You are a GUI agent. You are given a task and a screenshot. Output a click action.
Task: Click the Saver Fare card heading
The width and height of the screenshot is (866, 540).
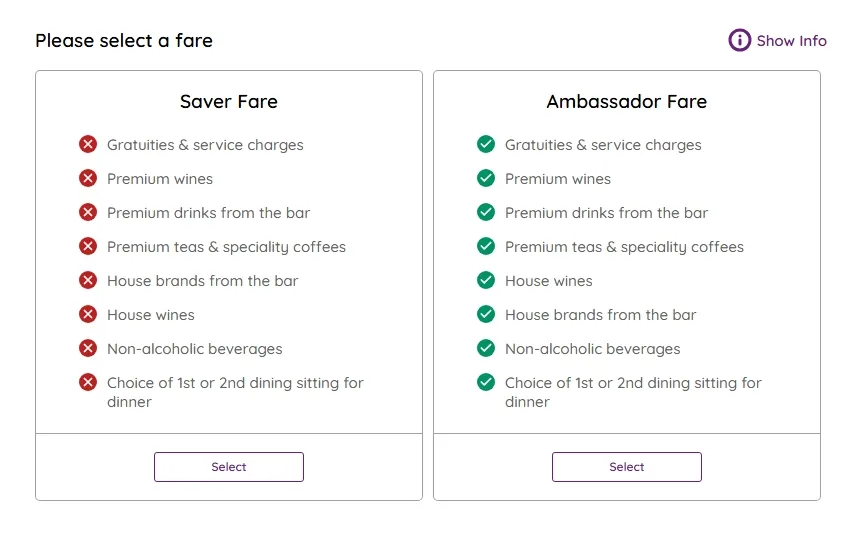(x=229, y=102)
